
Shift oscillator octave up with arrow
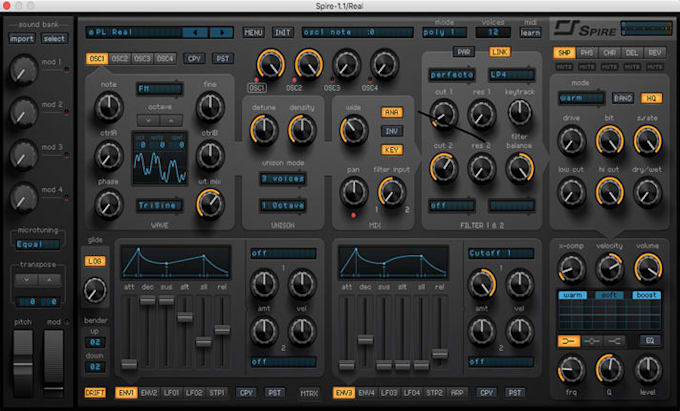[x=171, y=121]
